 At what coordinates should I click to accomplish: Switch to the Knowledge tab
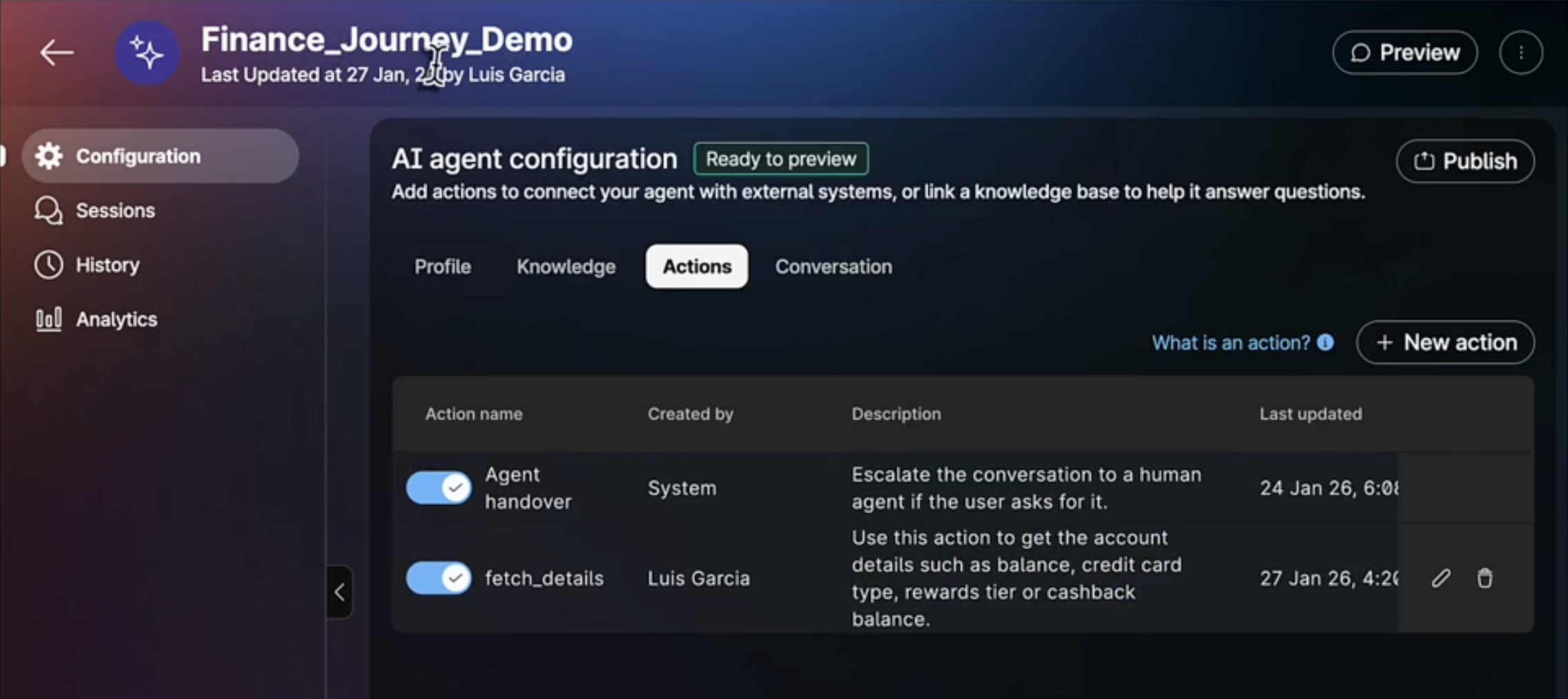click(566, 267)
